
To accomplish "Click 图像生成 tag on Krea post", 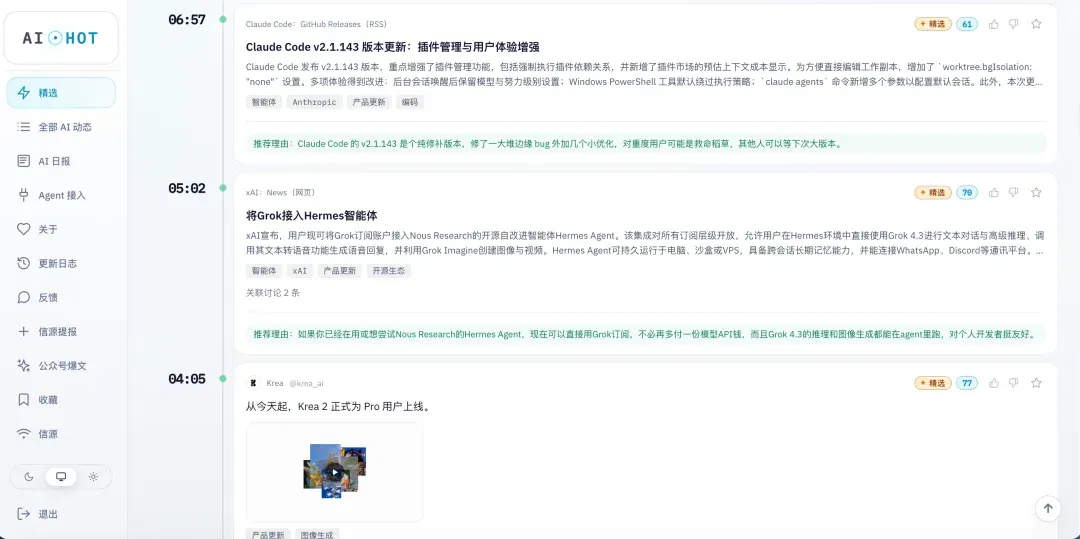I will click(x=317, y=535).
